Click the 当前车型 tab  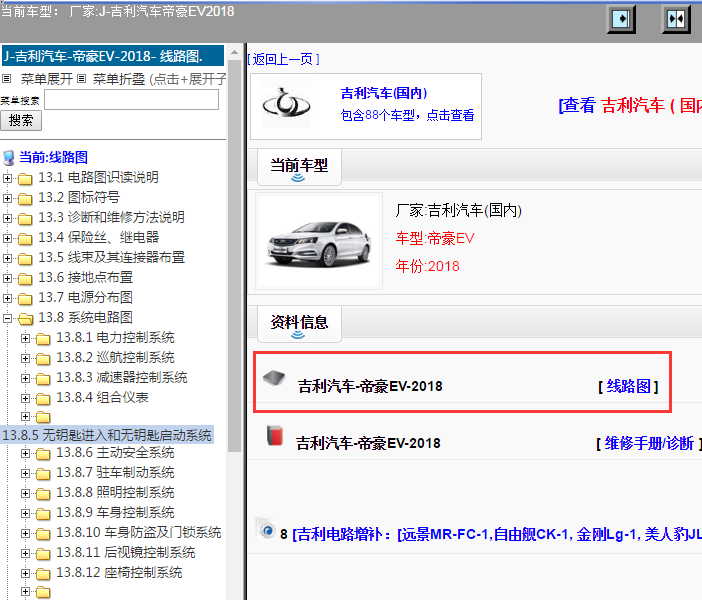click(x=299, y=167)
